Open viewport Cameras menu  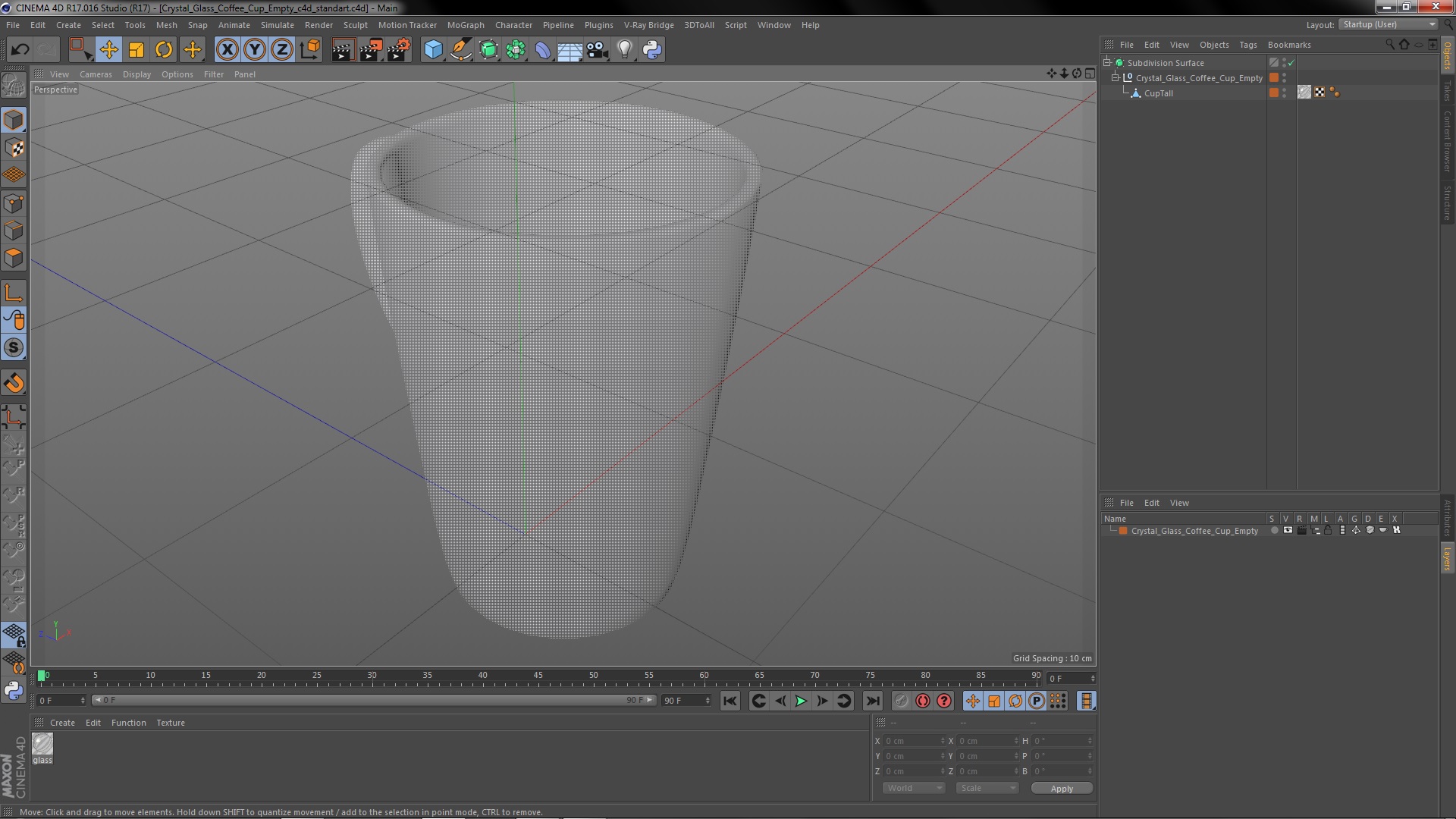pyautogui.click(x=96, y=74)
